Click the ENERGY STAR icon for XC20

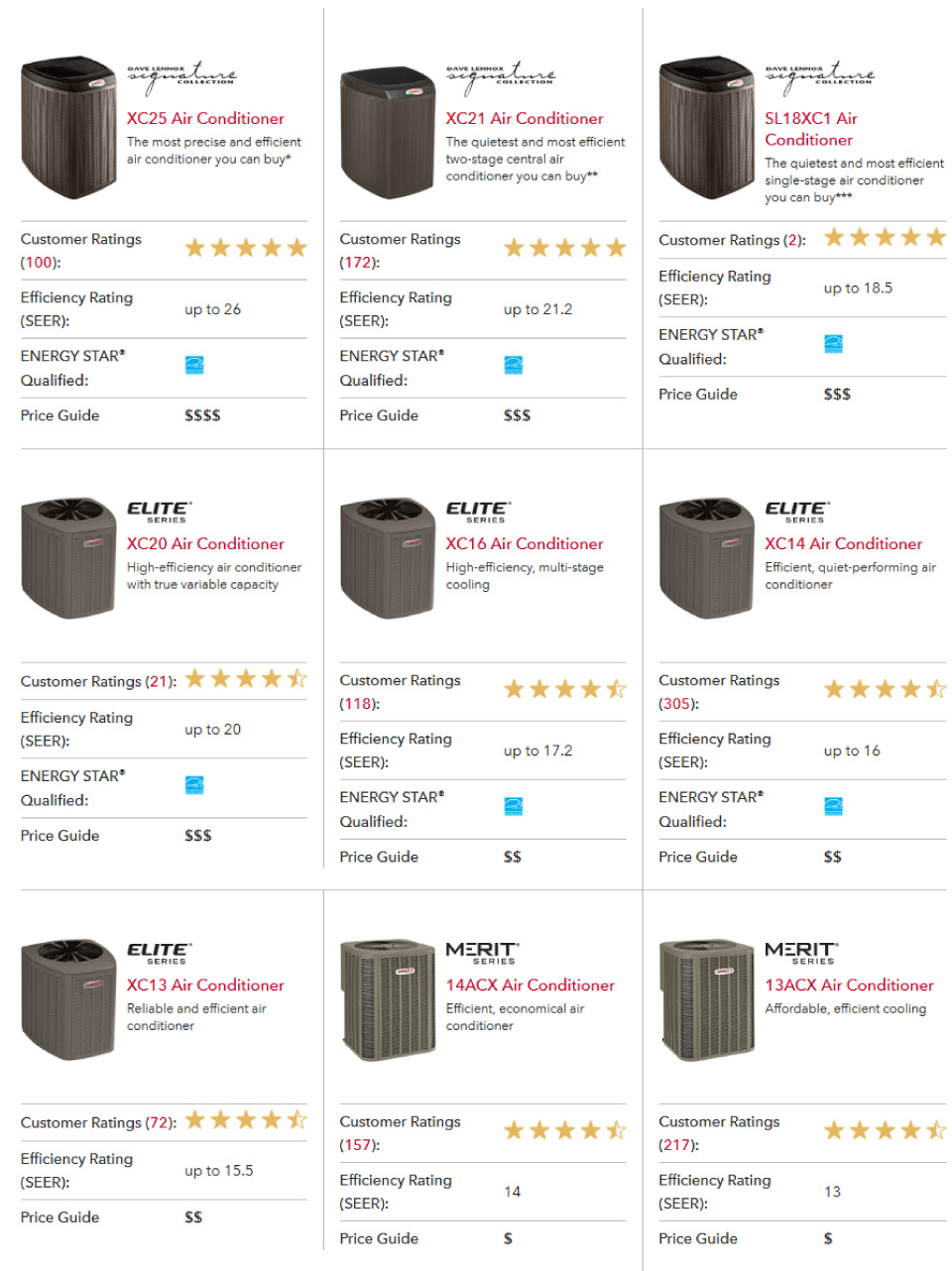(194, 785)
